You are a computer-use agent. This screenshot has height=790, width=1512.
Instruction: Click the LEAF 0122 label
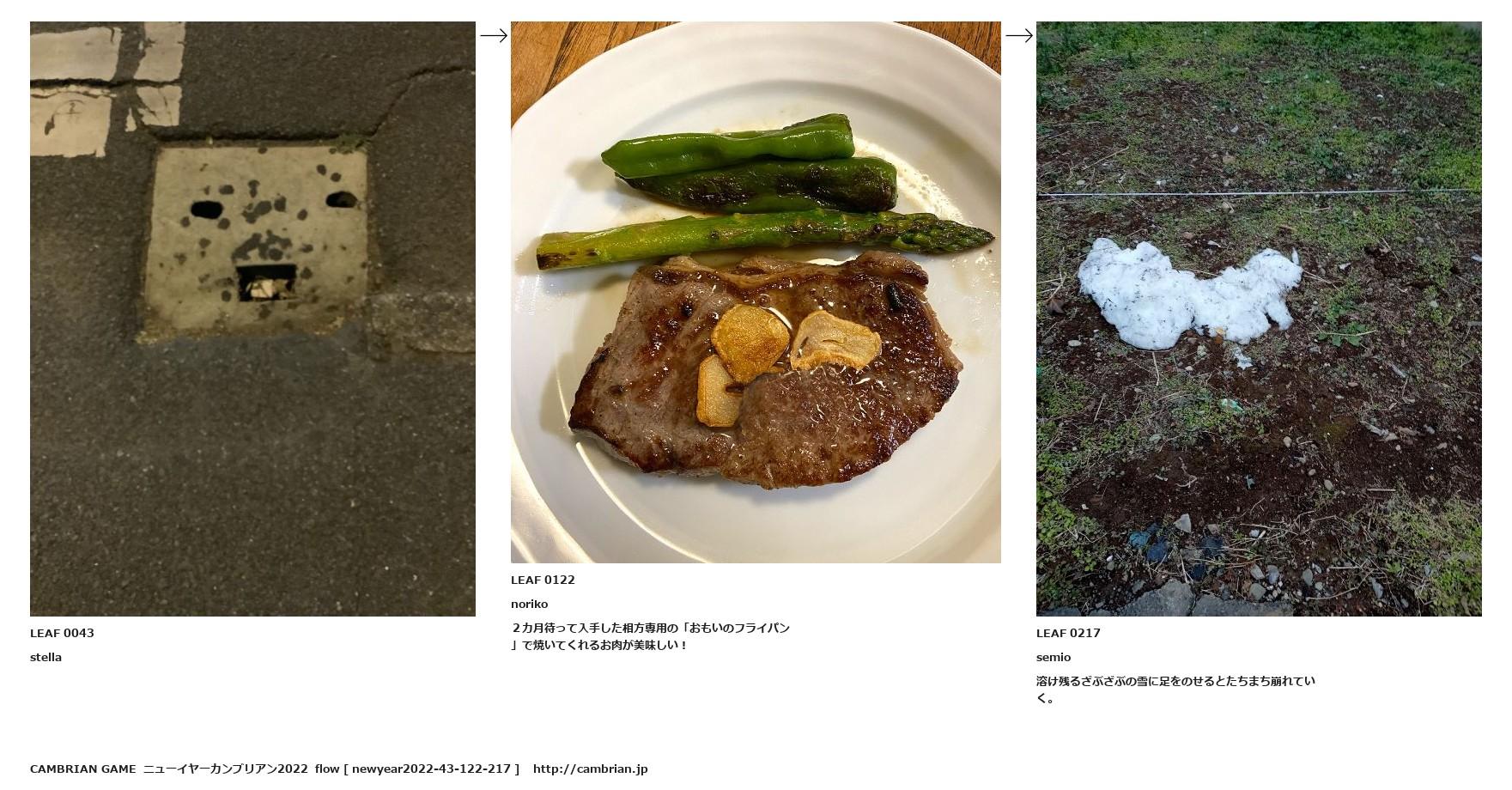pos(543,580)
